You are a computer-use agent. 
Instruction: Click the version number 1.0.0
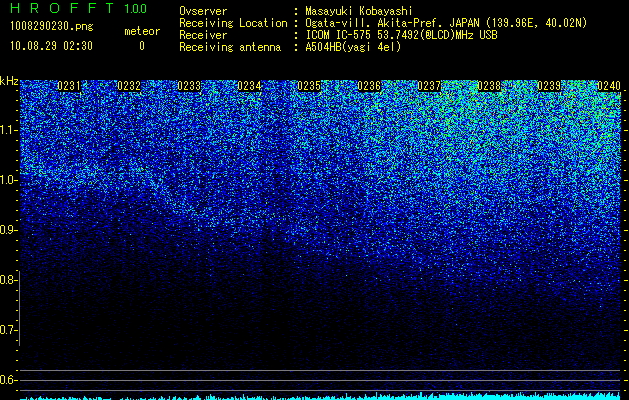click(136, 9)
